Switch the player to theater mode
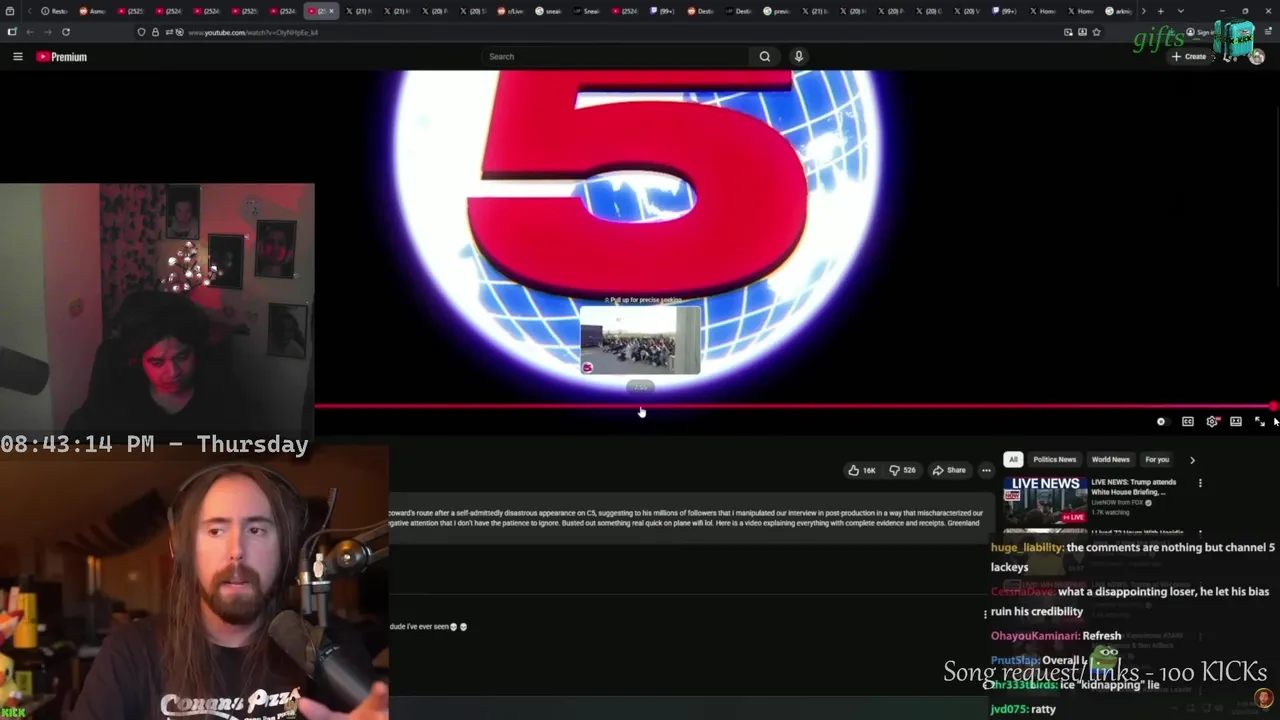The height and width of the screenshot is (720, 1280). point(1236,422)
